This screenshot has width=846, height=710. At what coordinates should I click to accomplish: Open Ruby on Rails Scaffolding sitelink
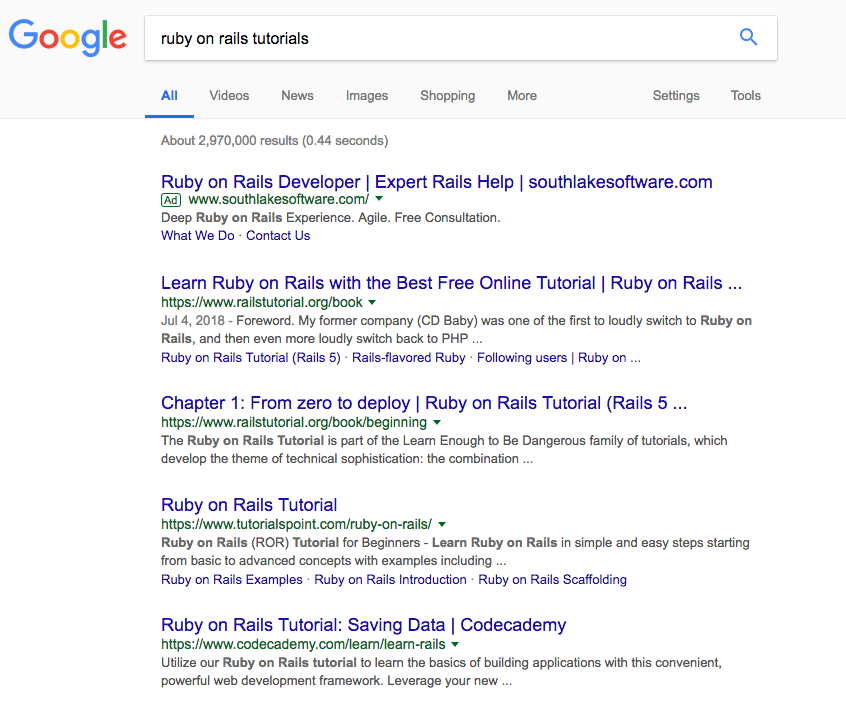point(552,579)
